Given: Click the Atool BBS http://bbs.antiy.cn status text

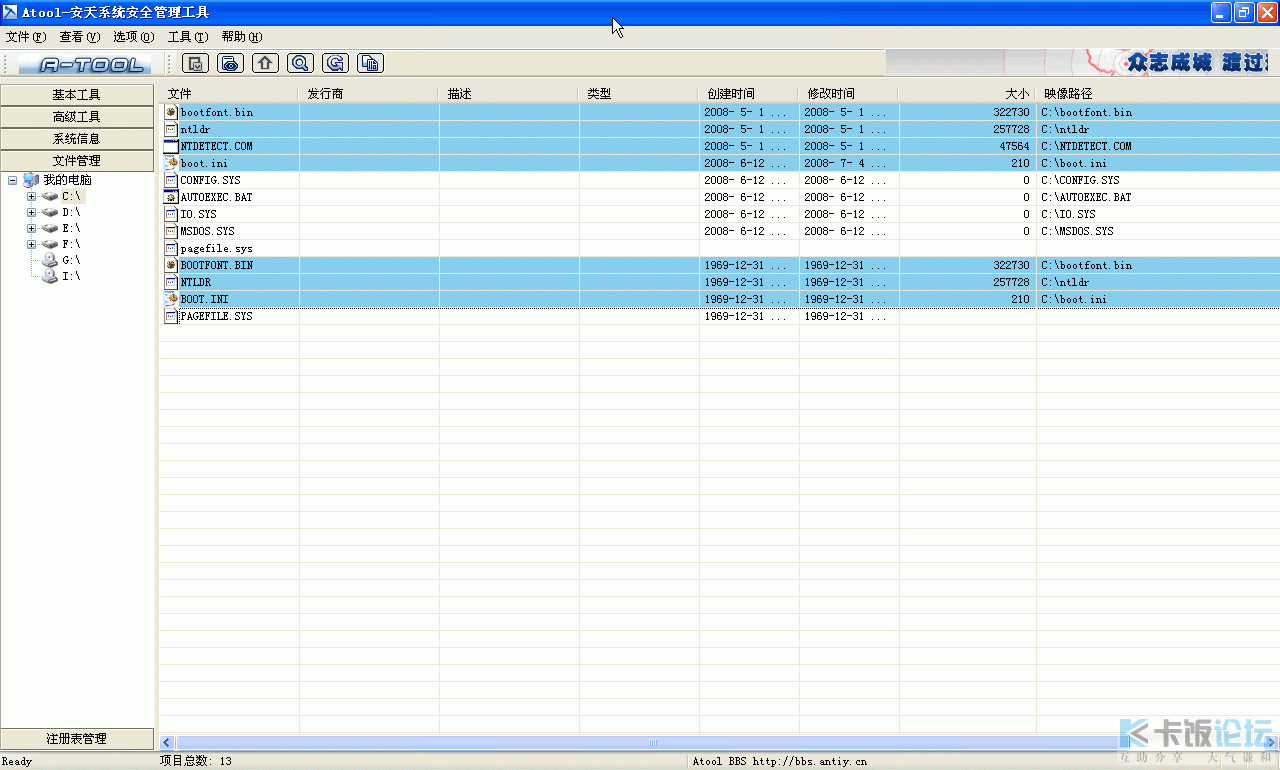Looking at the screenshot, I should click(780, 761).
